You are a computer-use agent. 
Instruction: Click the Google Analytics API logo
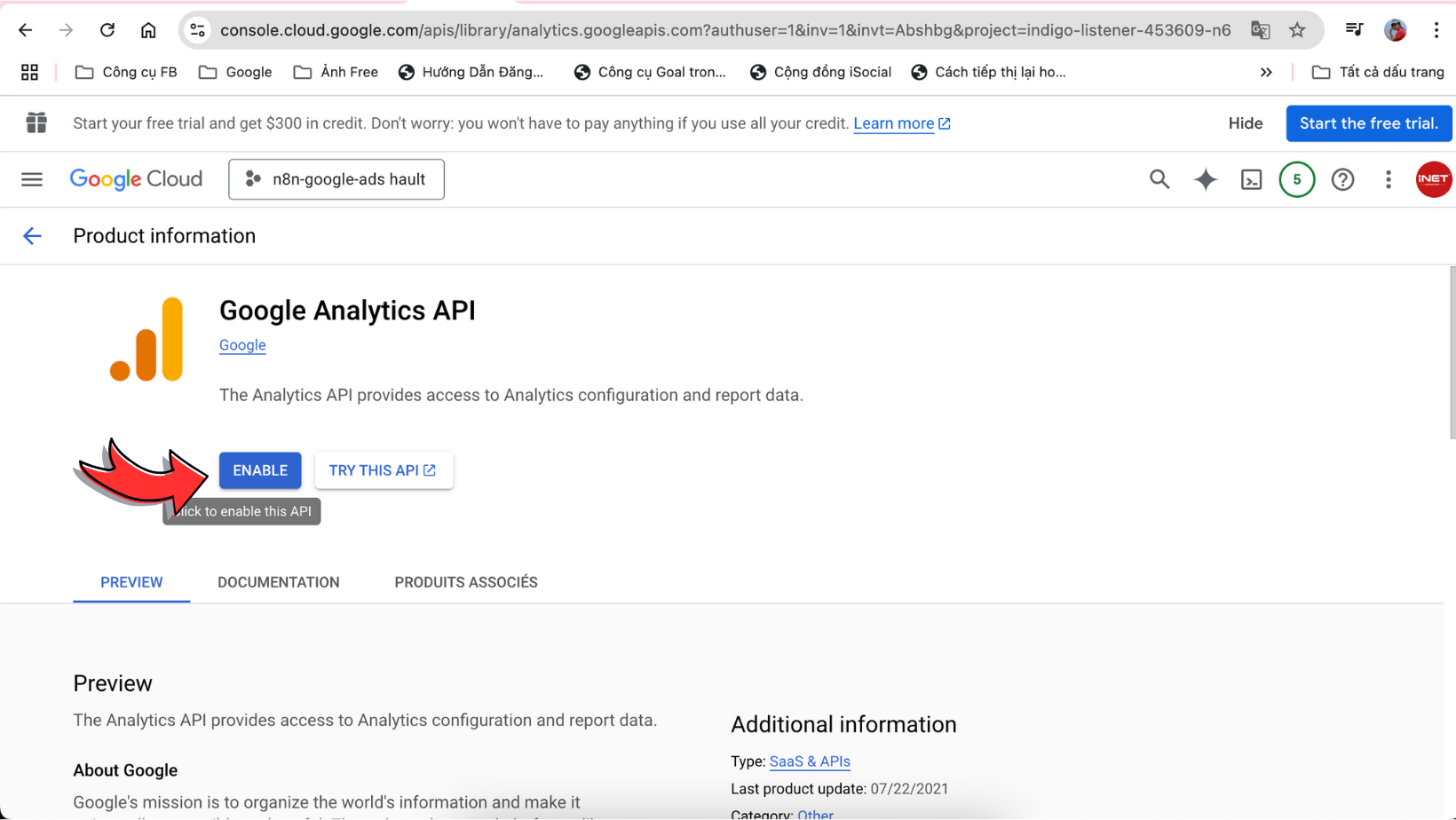146,339
